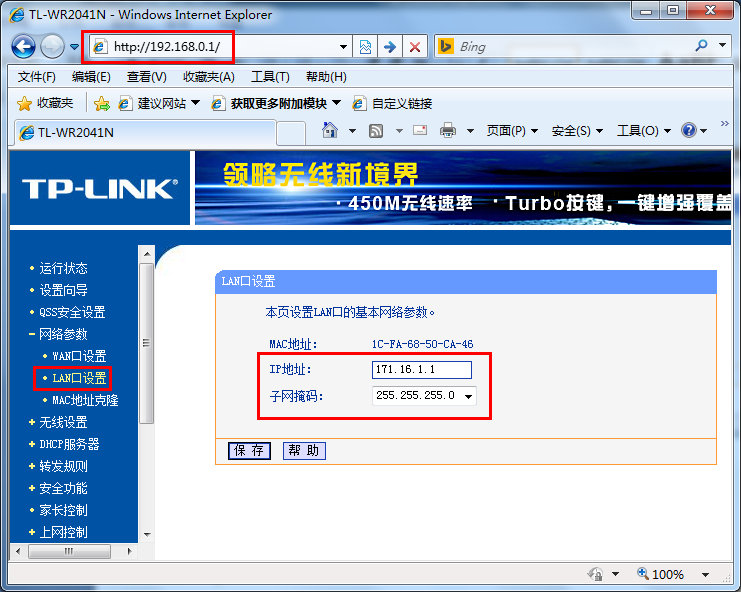The height and width of the screenshot is (592, 741).
Task: Open the 安全(S) command menu
Action: (x=577, y=130)
